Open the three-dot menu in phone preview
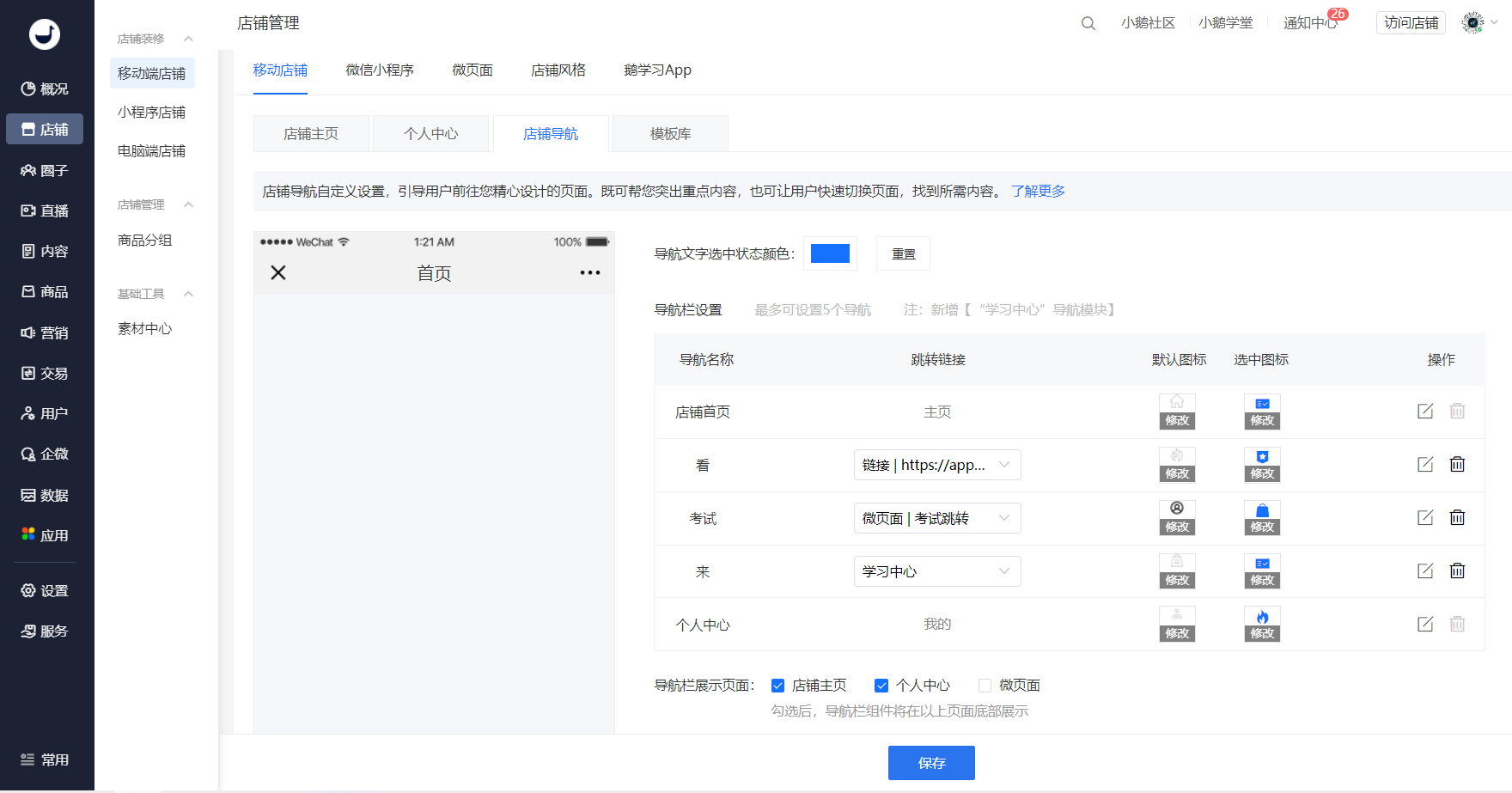This screenshot has width=1512, height=793. (x=589, y=273)
